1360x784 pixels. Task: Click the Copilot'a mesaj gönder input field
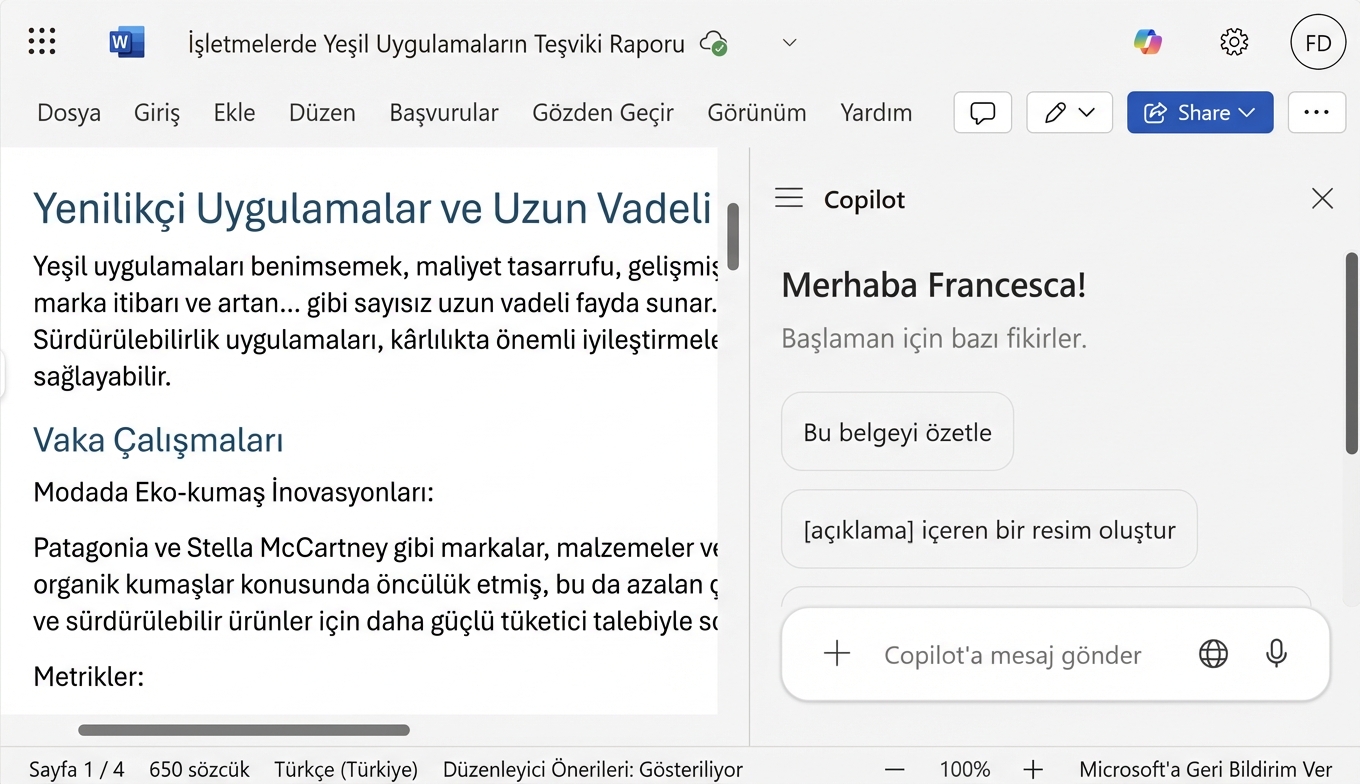coord(1012,654)
